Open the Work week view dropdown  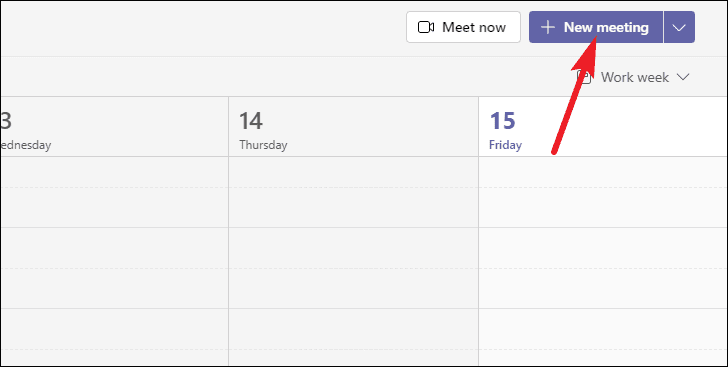[x=634, y=77]
